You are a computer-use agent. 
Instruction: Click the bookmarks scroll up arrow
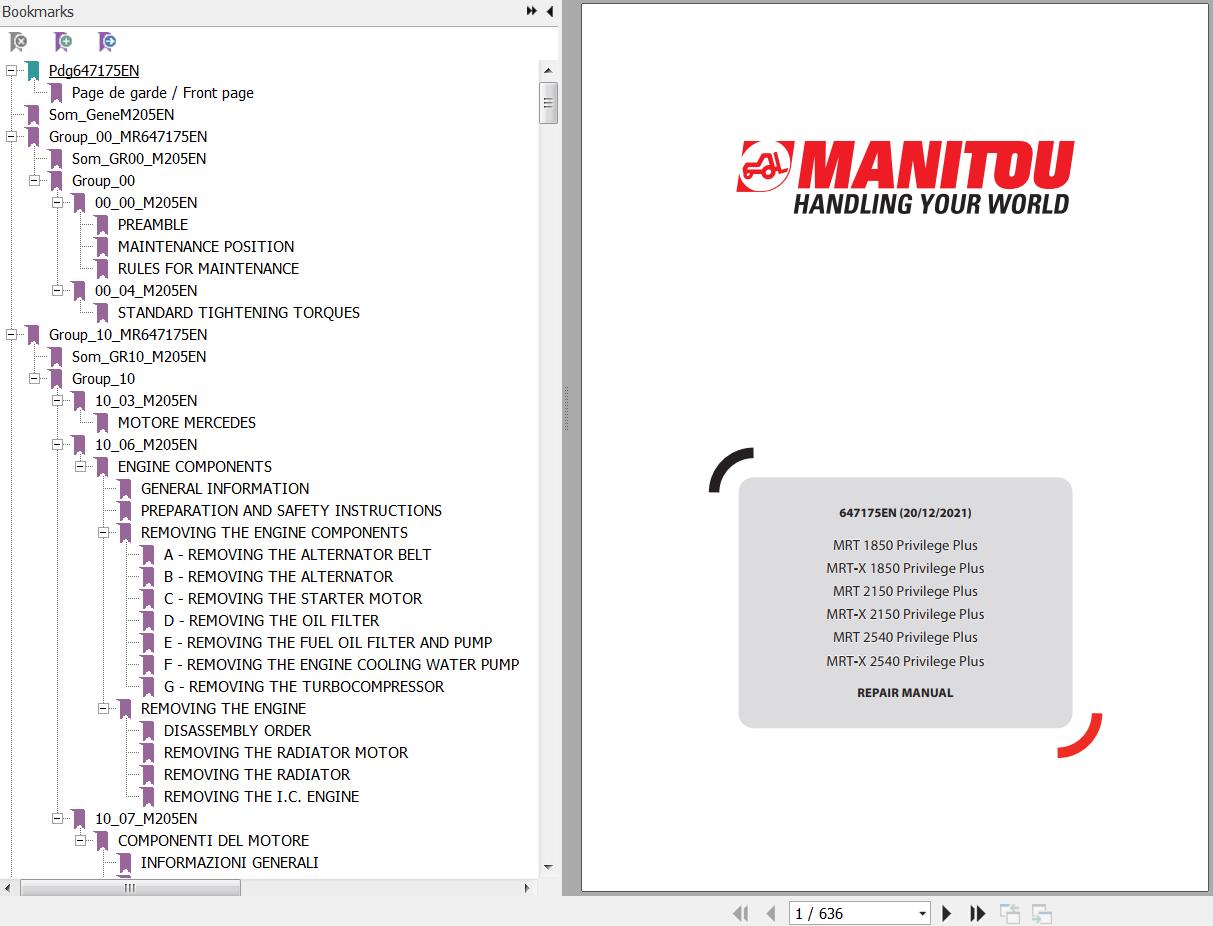coord(548,71)
